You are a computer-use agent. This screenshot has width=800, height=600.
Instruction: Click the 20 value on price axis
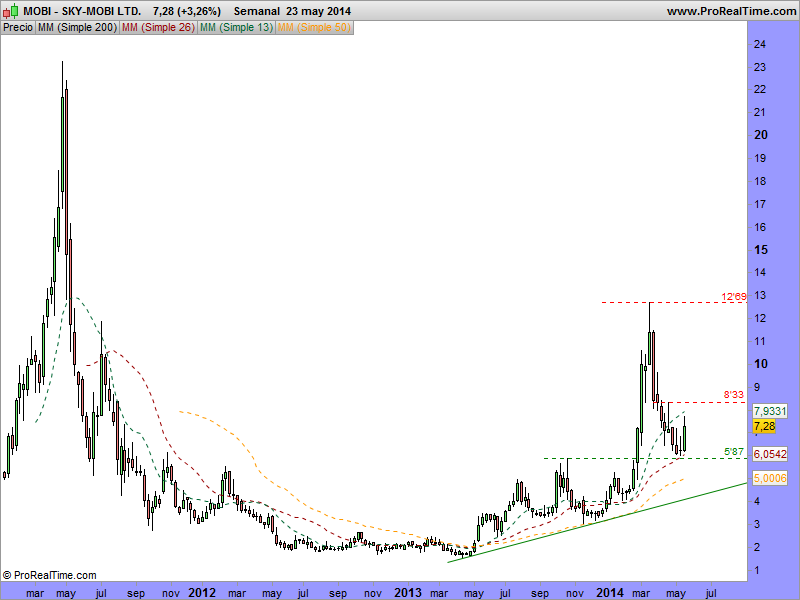click(761, 135)
